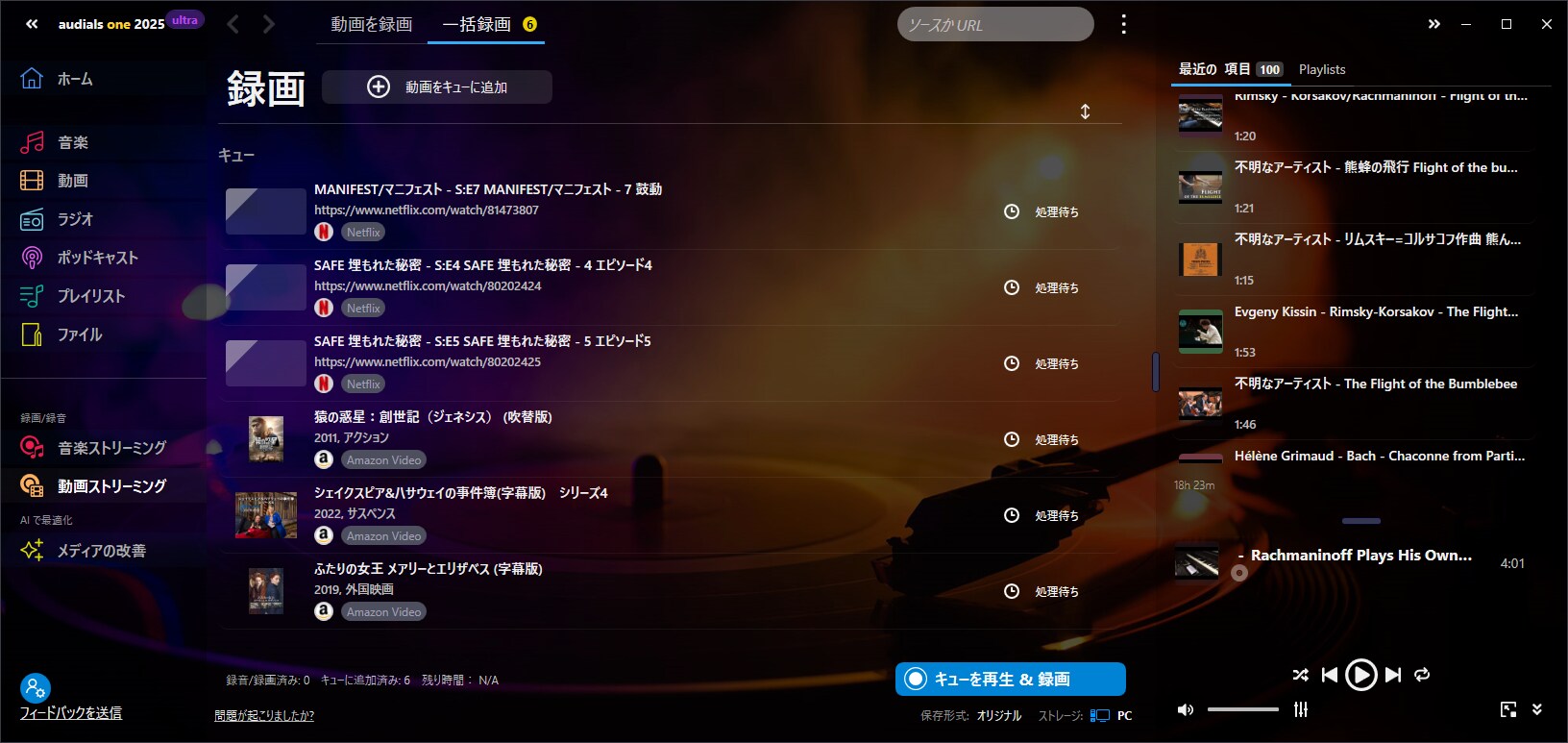Open the mini player view icon

point(1508,709)
